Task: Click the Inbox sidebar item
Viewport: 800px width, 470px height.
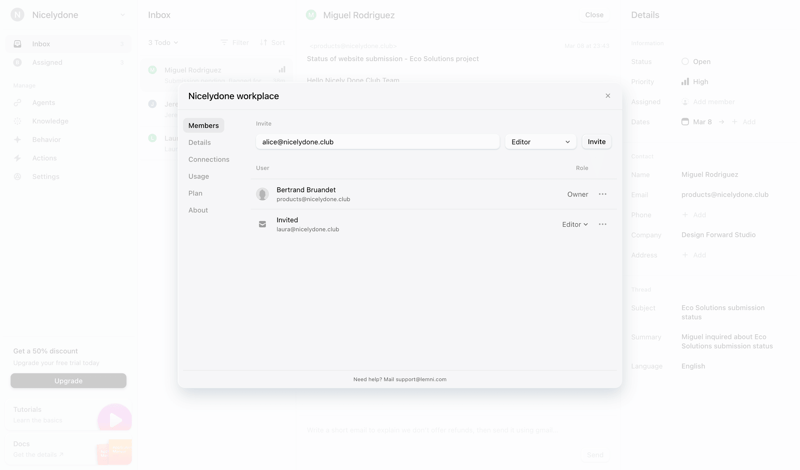Action: [x=68, y=44]
